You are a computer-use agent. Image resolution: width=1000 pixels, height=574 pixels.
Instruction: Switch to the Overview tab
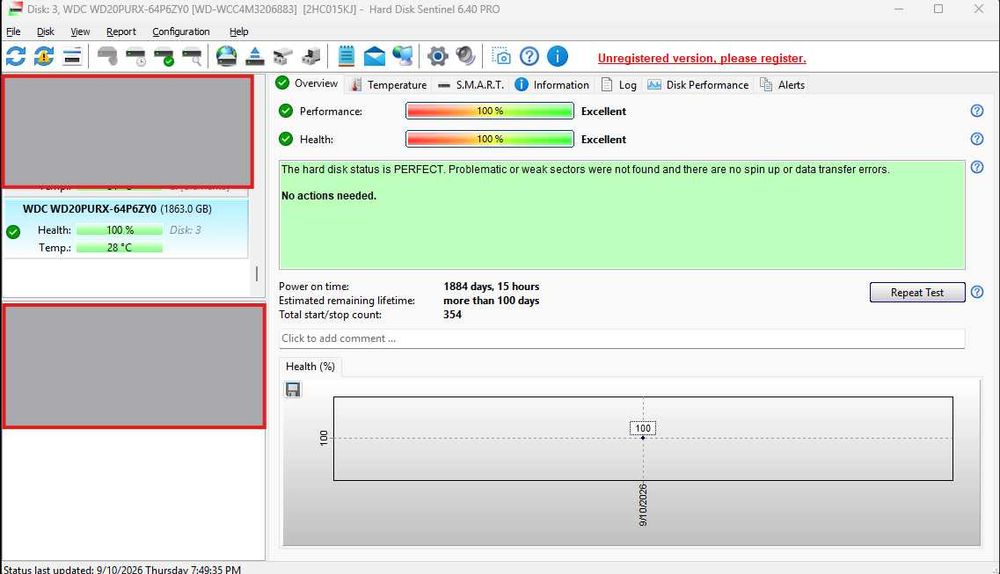307,84
